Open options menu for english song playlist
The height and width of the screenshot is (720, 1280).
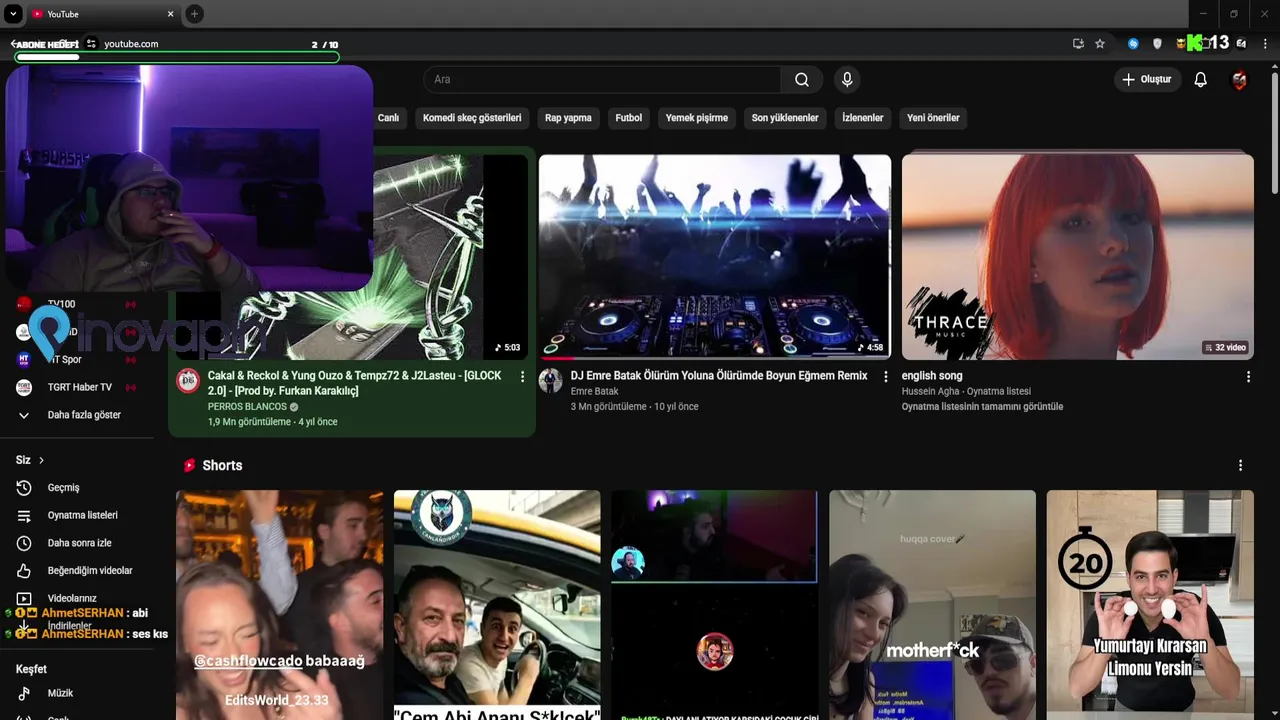1248,377
